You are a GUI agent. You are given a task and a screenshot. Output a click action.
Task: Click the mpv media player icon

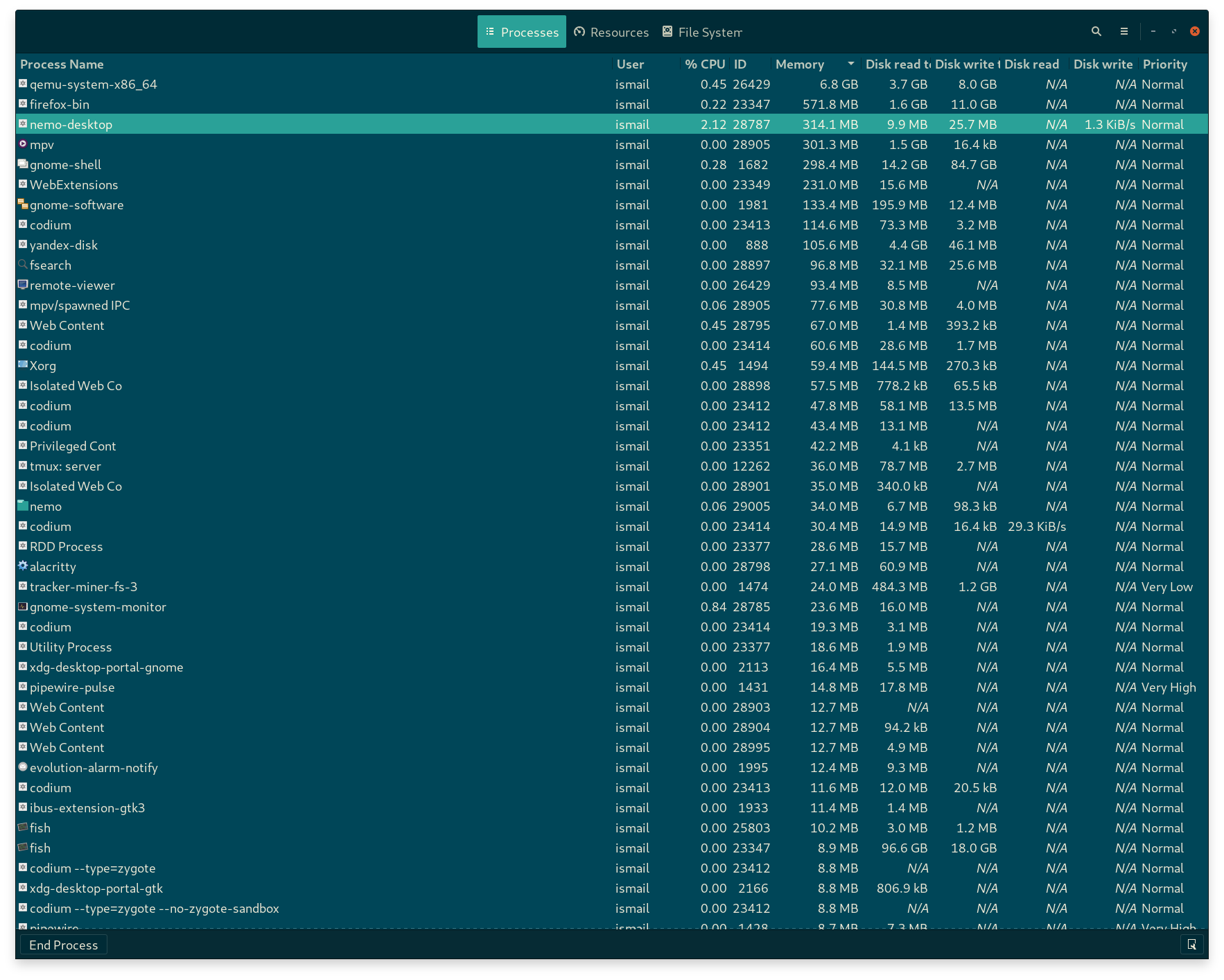(22, 144)
